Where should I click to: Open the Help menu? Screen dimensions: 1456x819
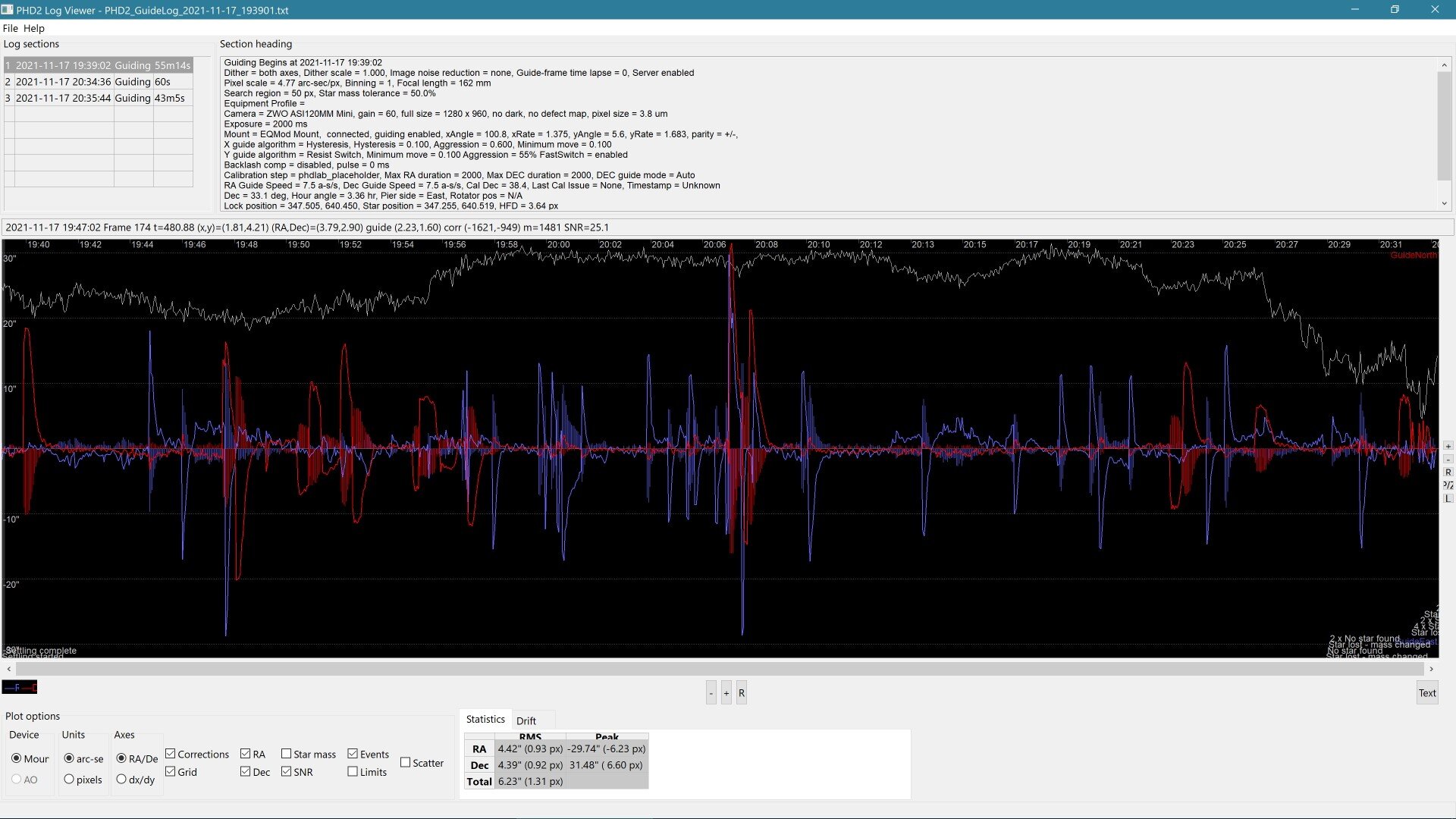33,28
